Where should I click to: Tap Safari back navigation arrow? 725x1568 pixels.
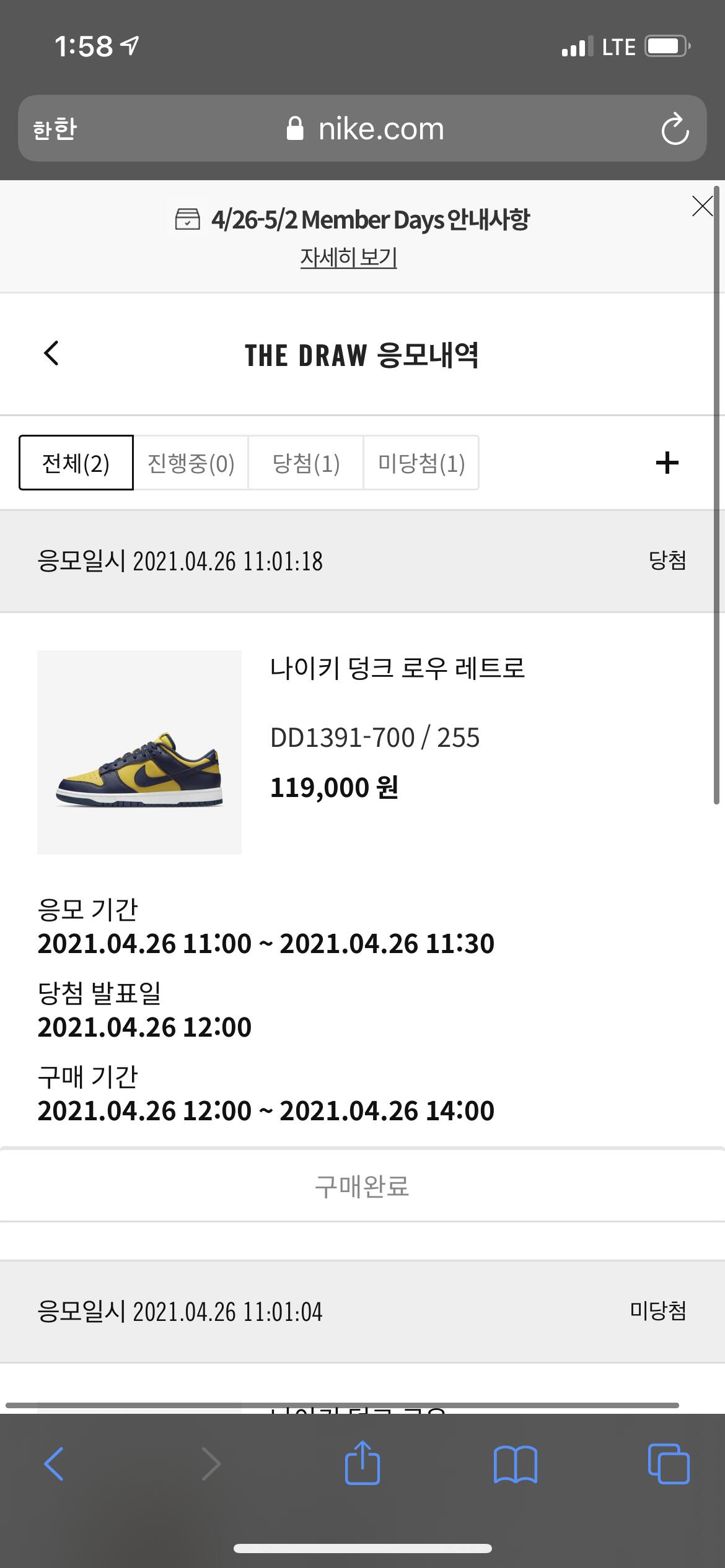tap(54, 1464)
